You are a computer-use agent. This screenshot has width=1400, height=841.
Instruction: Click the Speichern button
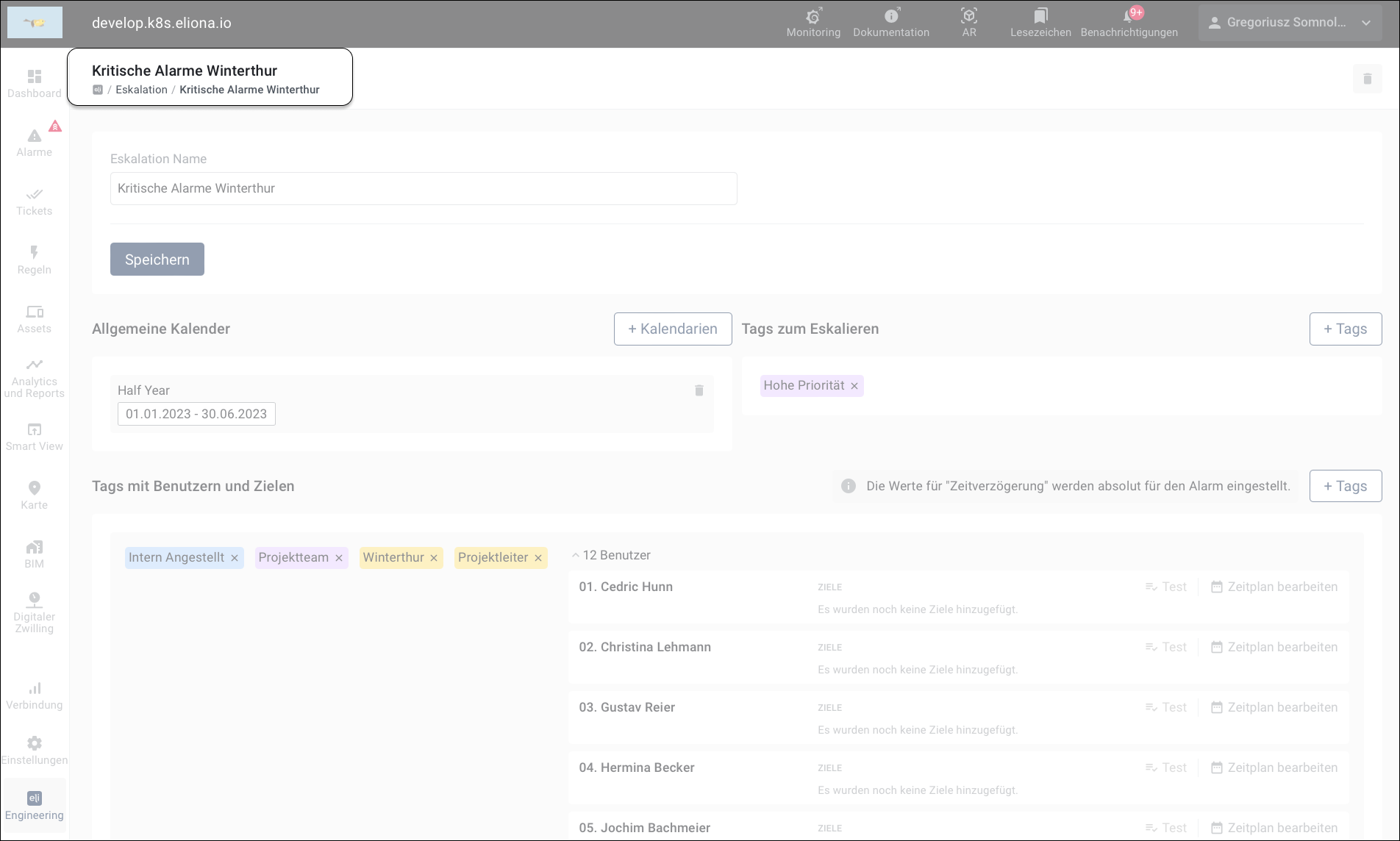(x=157, y=260)
